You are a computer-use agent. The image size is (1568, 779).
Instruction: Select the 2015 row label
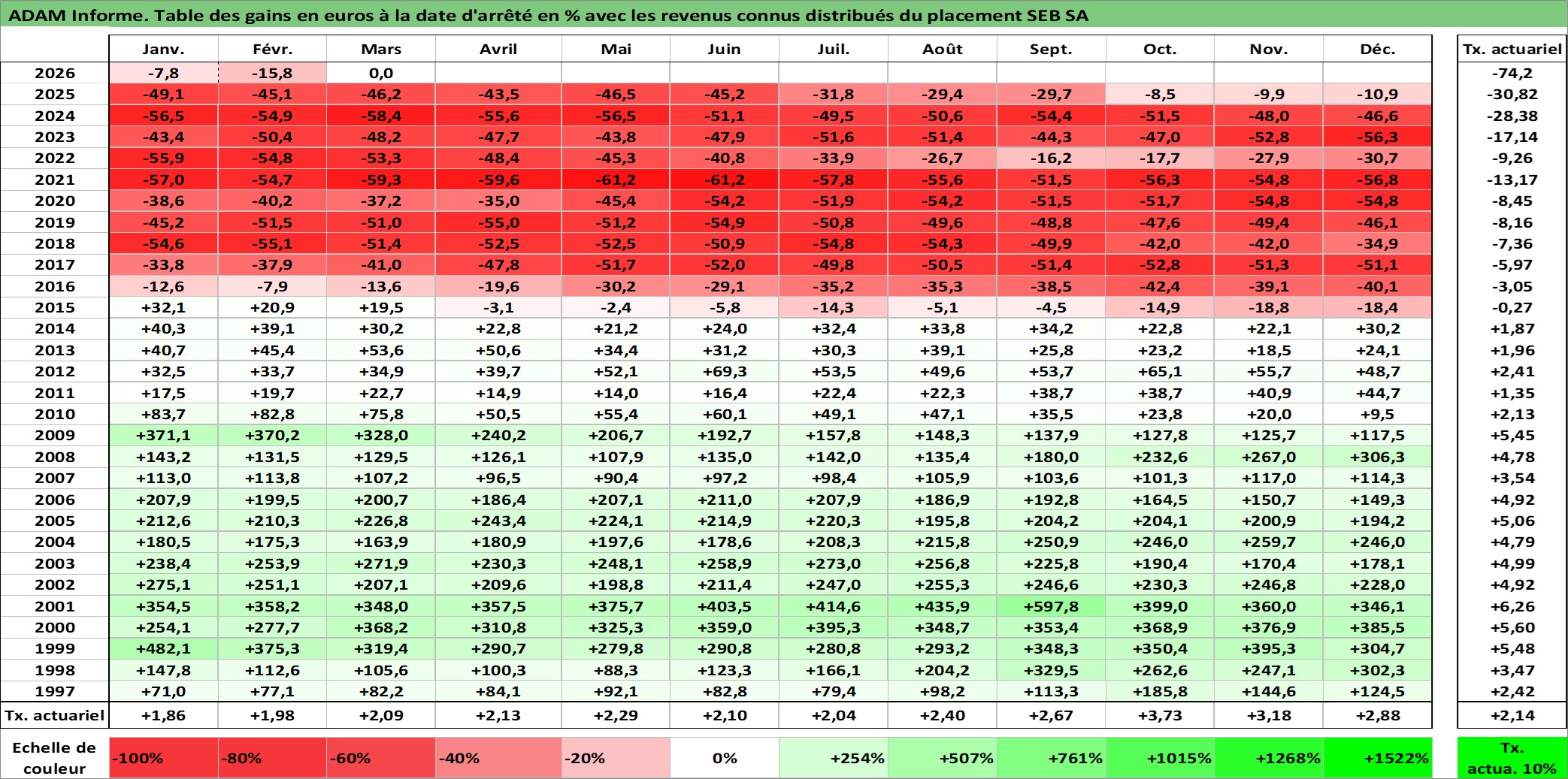tap(55, 307)
